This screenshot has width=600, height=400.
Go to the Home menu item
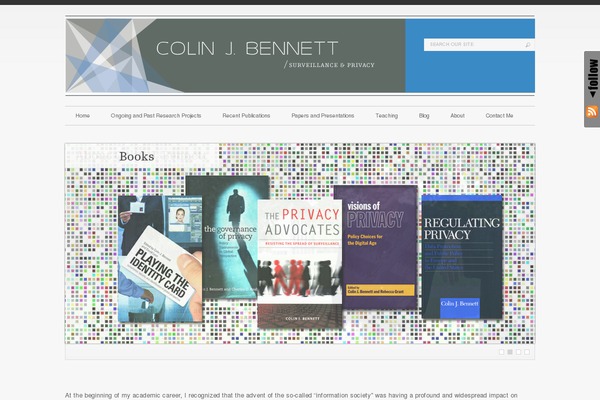[83, 116]
